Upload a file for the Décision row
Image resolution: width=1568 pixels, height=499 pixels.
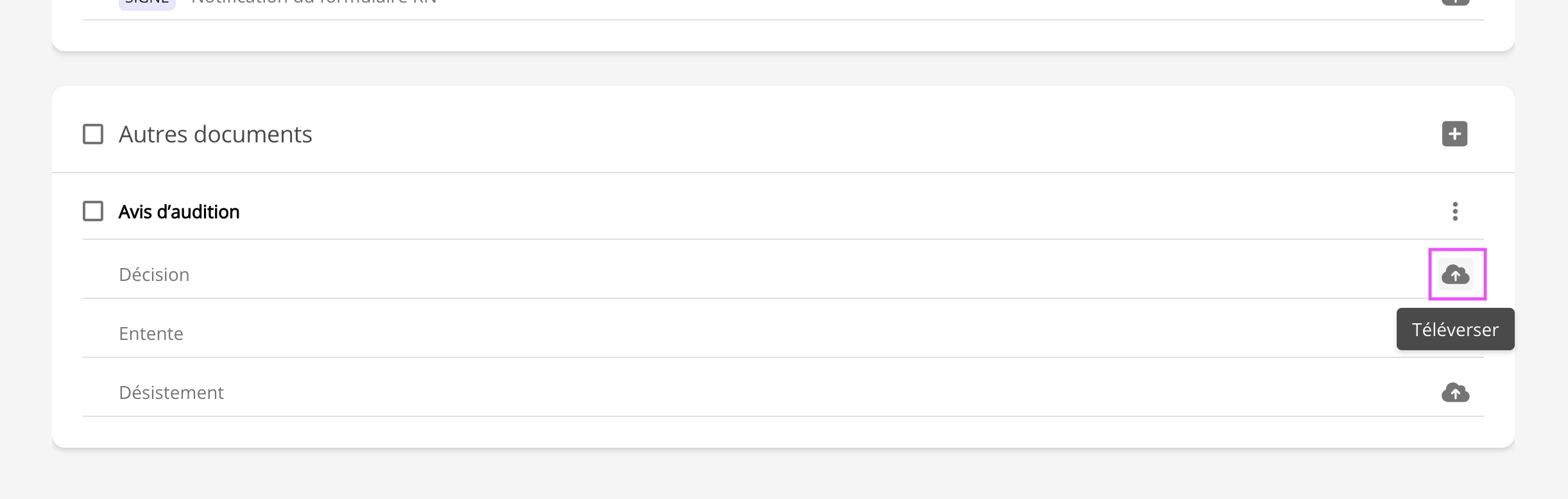point(1455,275)
